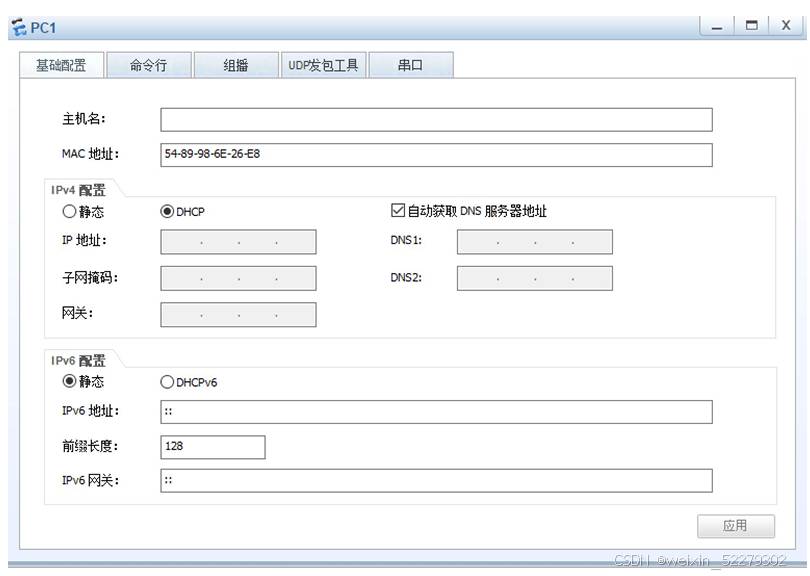Select DHCPv6 radio button

pos(167,382)
